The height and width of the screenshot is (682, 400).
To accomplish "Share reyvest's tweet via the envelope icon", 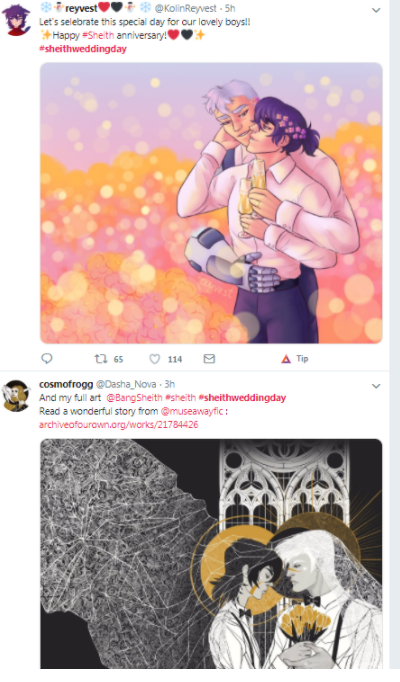I will 209,358.
